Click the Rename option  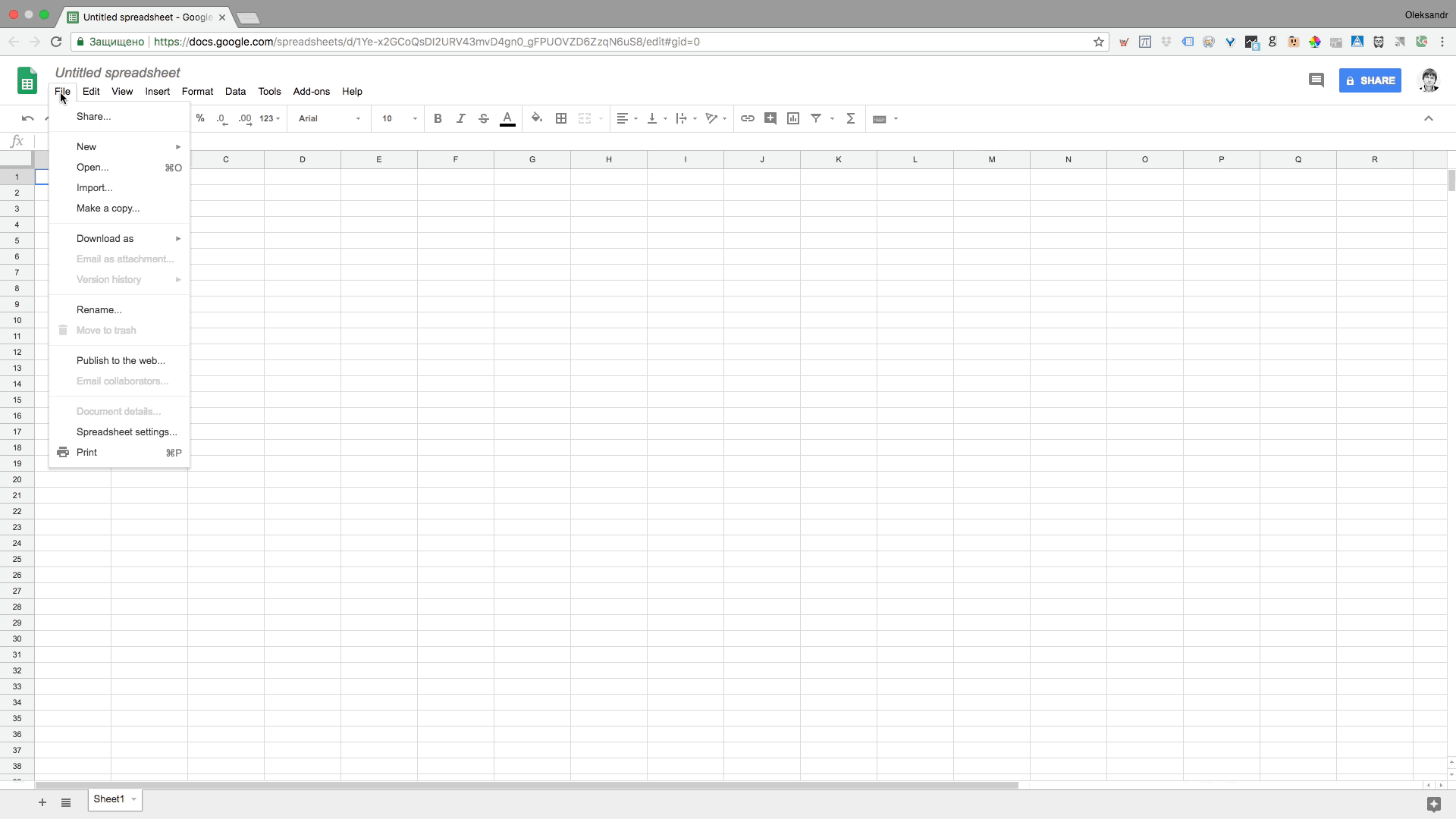pyautogui.click(x=99, y=309)
